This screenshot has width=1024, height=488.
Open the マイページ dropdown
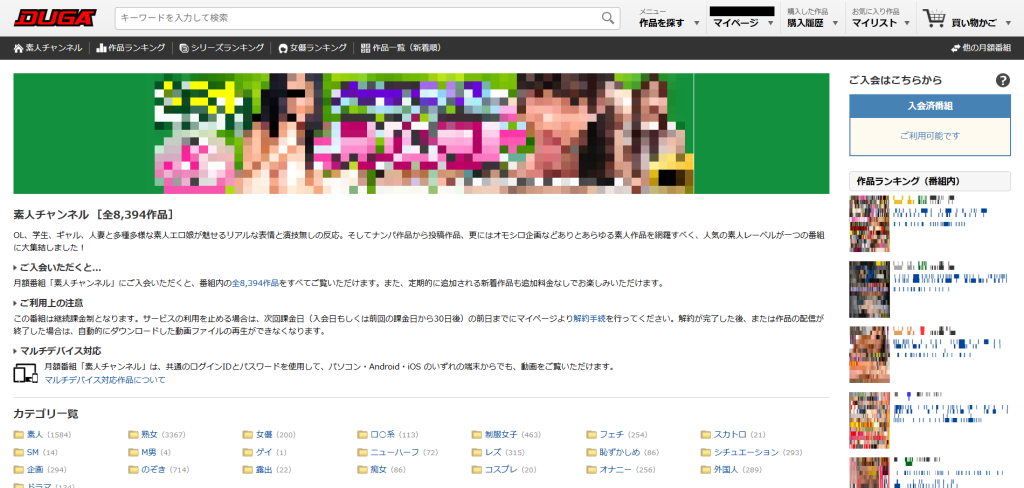click(x=743, y=23)
